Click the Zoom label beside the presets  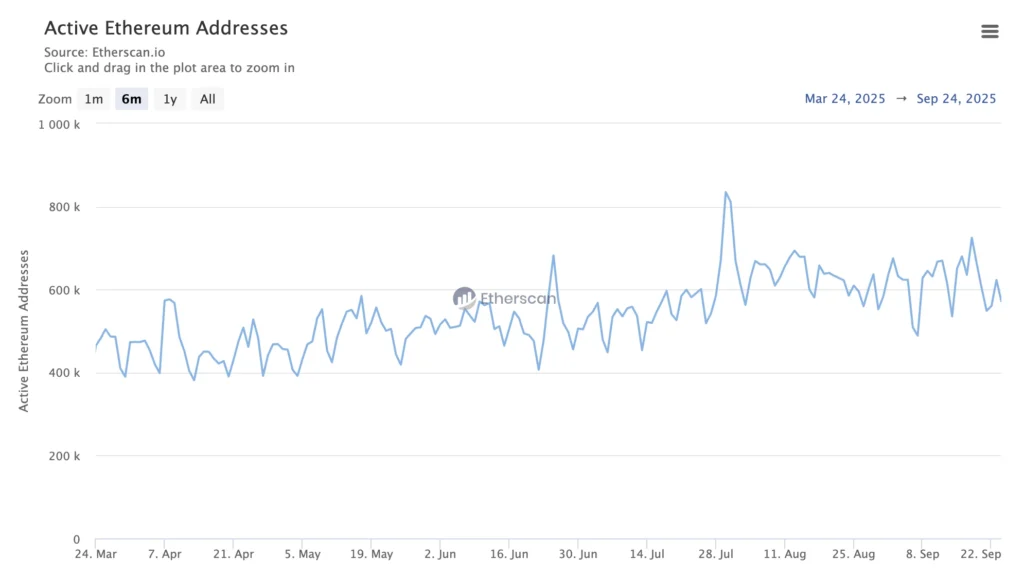point(55,99)
